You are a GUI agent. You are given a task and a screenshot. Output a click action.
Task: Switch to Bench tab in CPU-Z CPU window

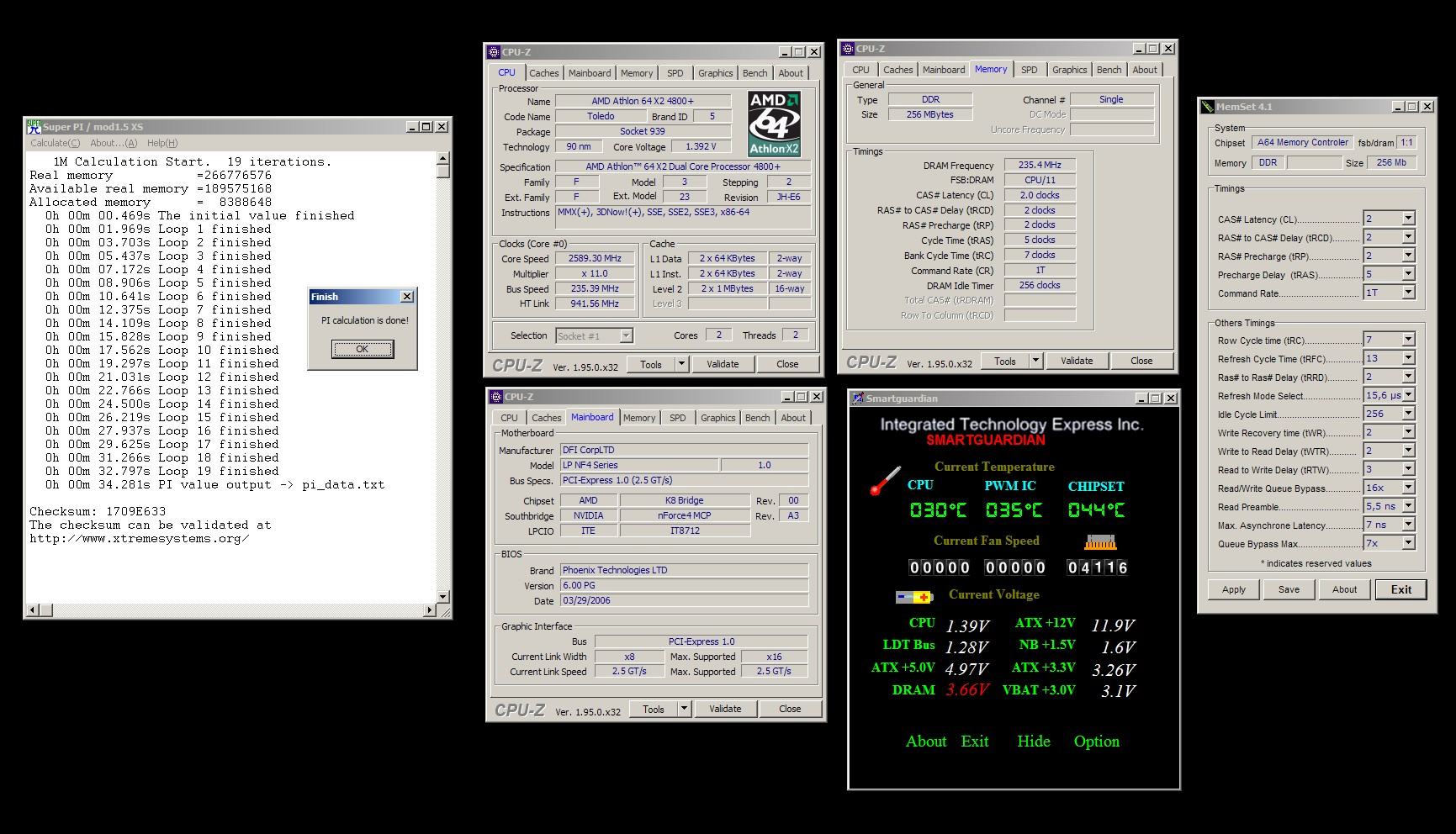point(755,73)
